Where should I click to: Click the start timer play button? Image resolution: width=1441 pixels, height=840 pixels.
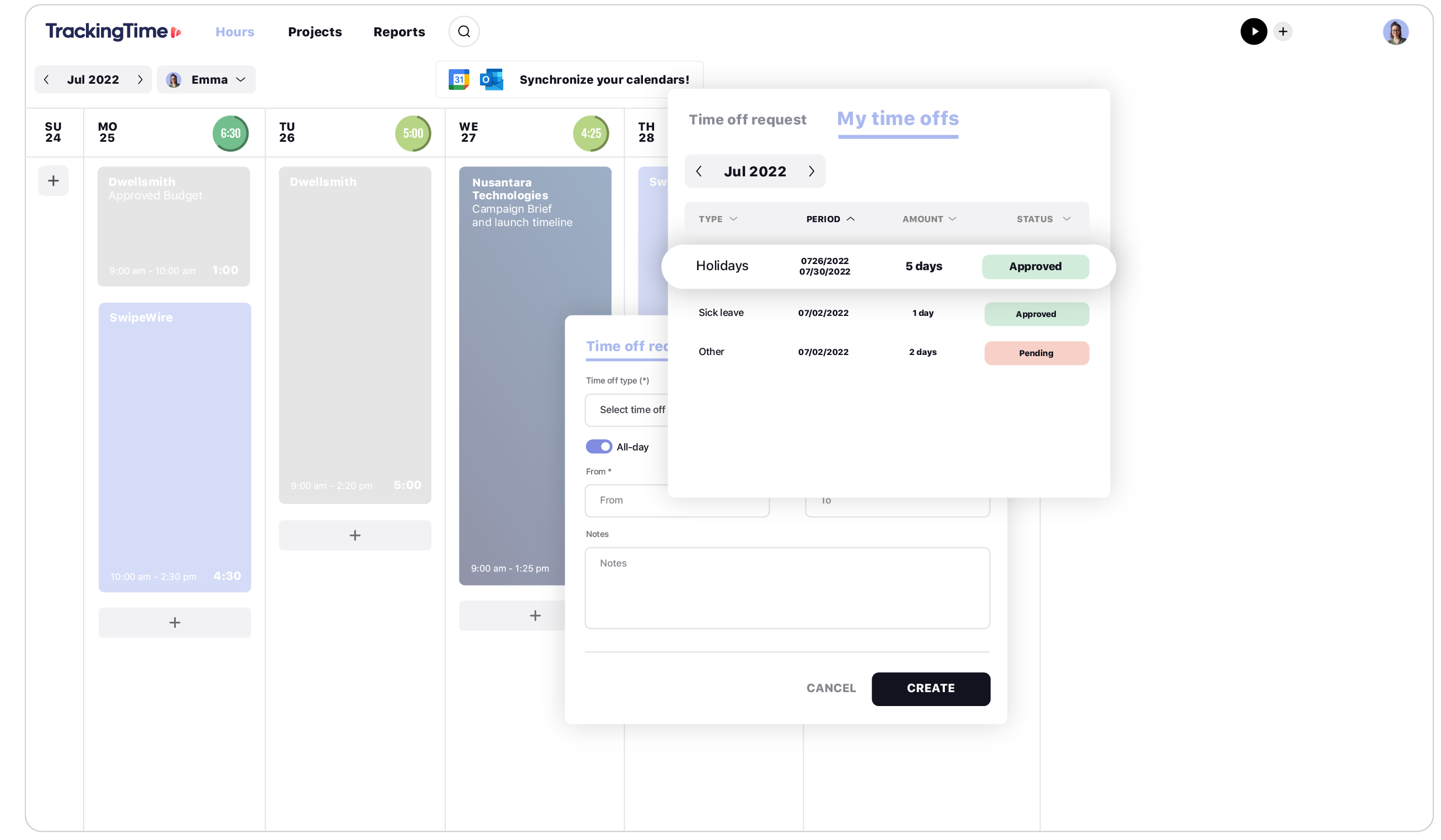coord(1254,31)
